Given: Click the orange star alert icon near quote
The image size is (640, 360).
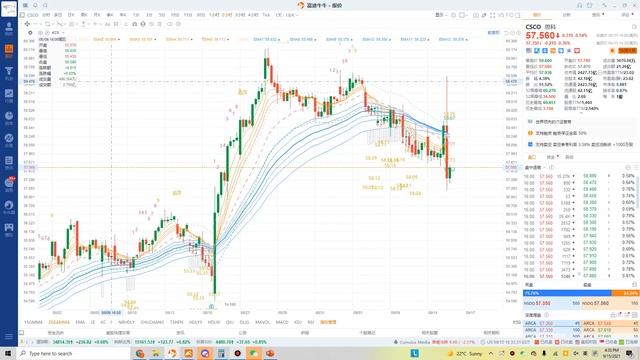Looking at the screenshot, I should coord(612,51).
